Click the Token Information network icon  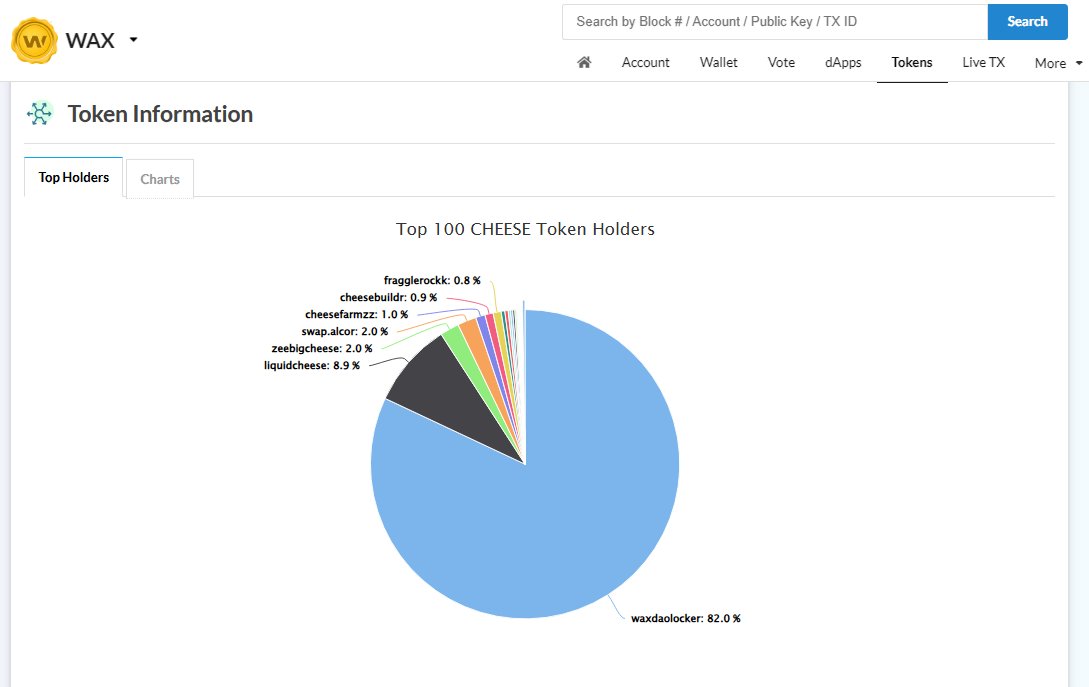coord(40,113)
